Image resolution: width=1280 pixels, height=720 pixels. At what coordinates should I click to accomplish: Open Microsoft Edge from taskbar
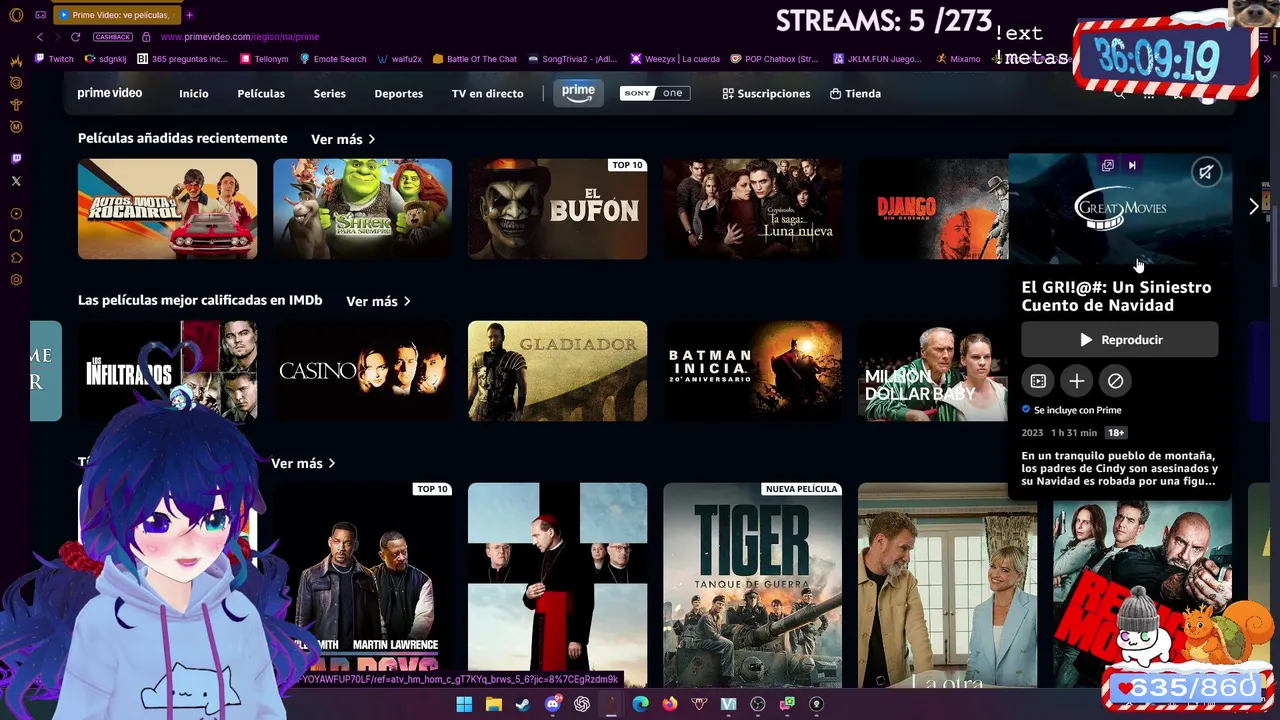coord(640,704)
